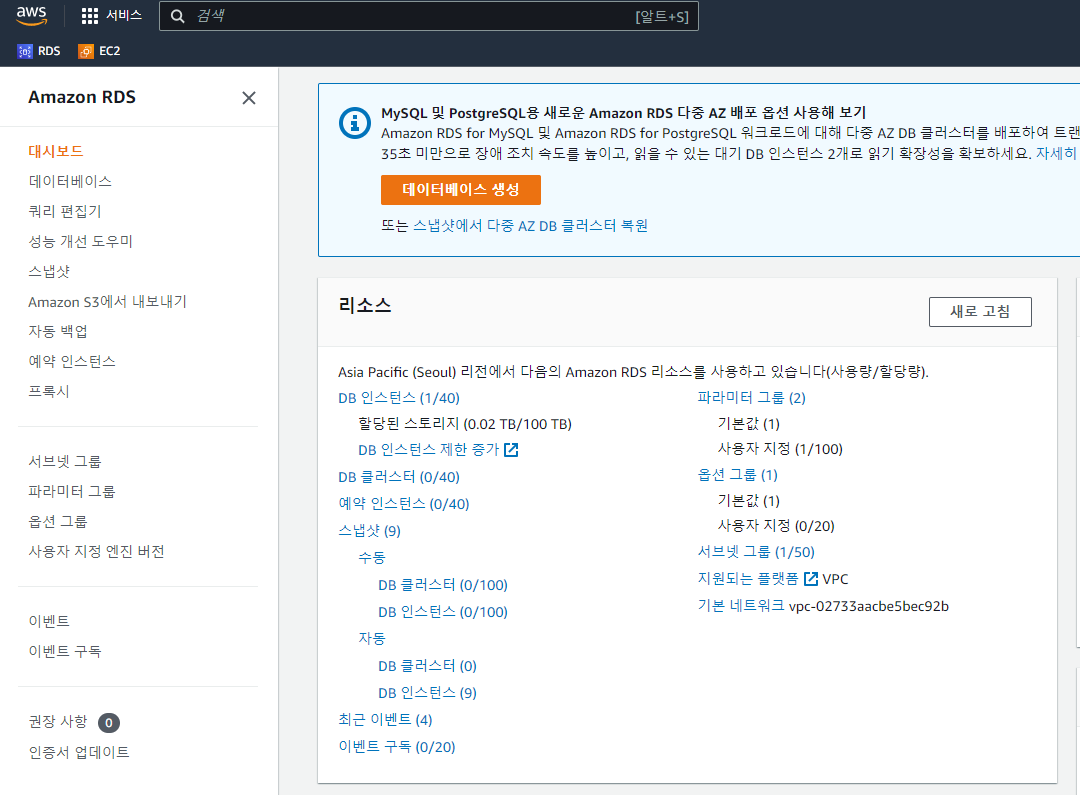This screenshot has height=795, width=1080.
Task: Open 쿼리 편집기 in the sidebar
Action: pyautogui.click(x=65, y=211)
